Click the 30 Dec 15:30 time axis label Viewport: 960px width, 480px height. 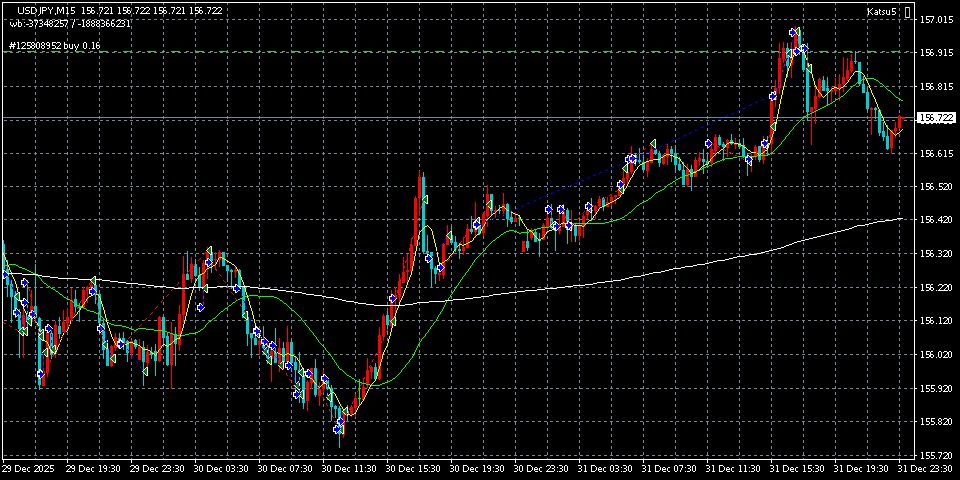click(410, 468)
